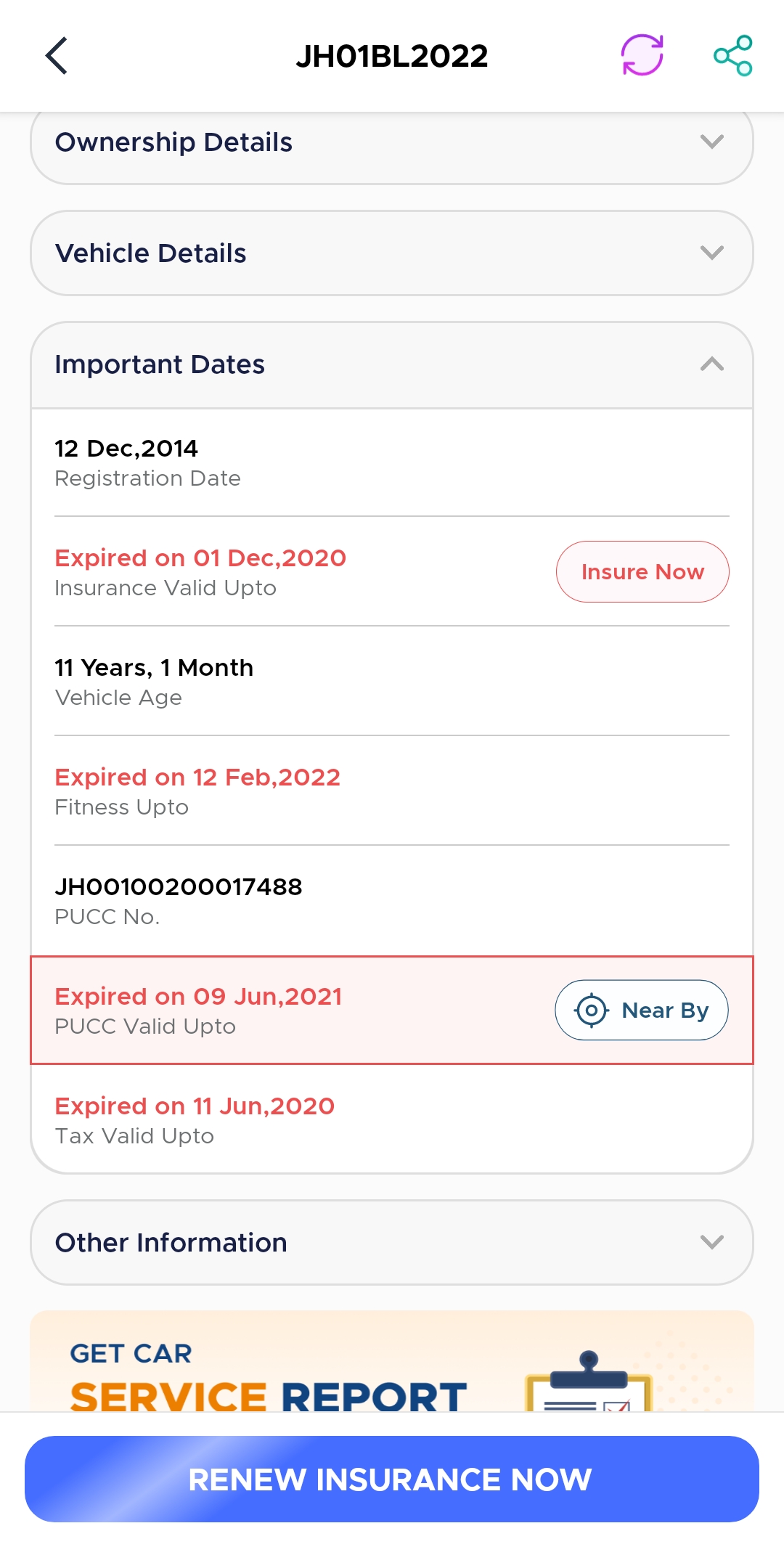
Task: Tap PUCC number JH00100200017488
Action: [179, 886]
